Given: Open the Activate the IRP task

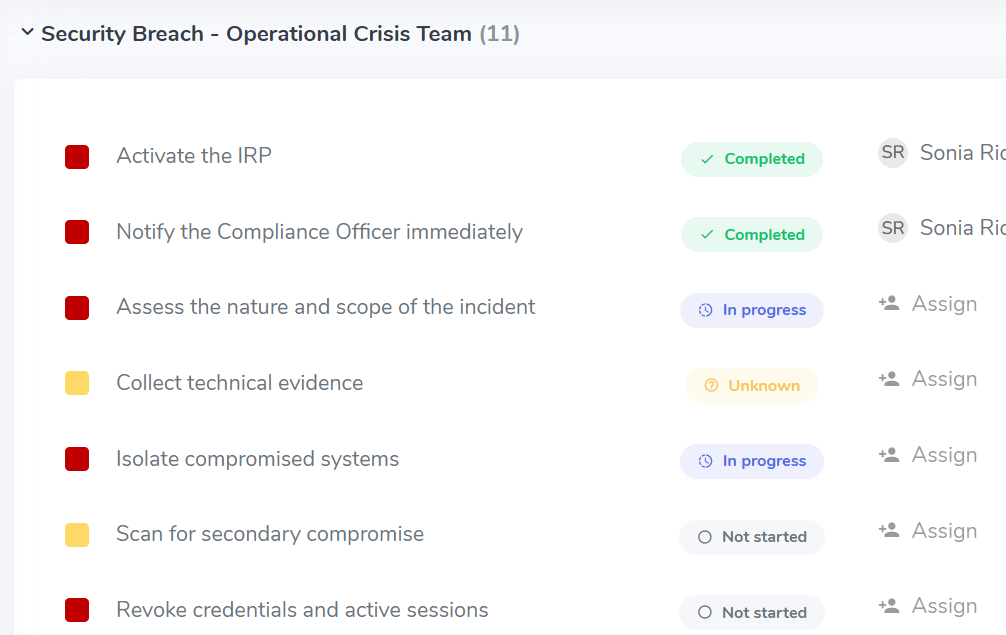Looking at the screenshot, I should tap(194, 156).
